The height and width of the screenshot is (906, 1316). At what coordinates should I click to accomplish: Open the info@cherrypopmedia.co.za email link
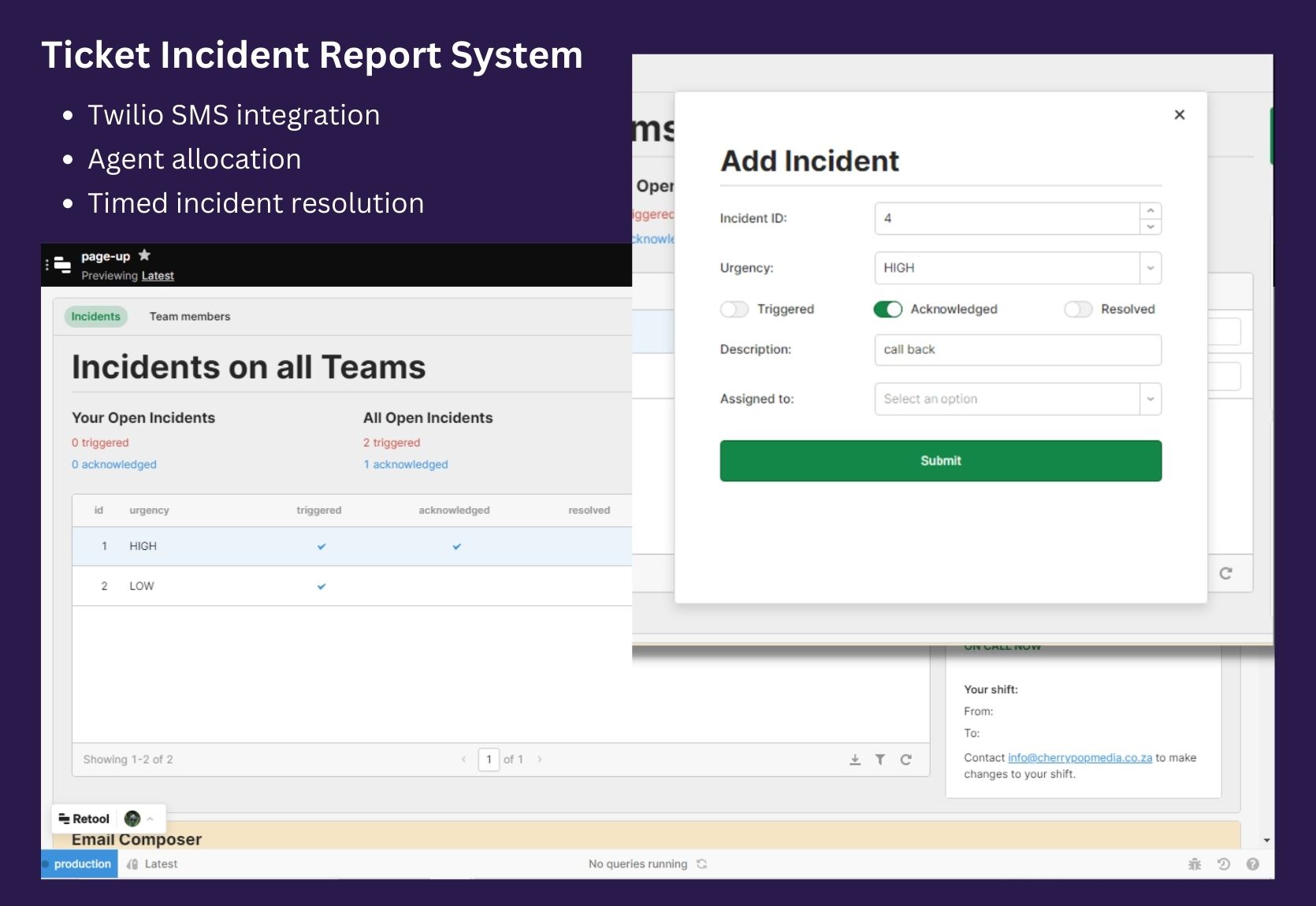click(x=1080, y=758)
